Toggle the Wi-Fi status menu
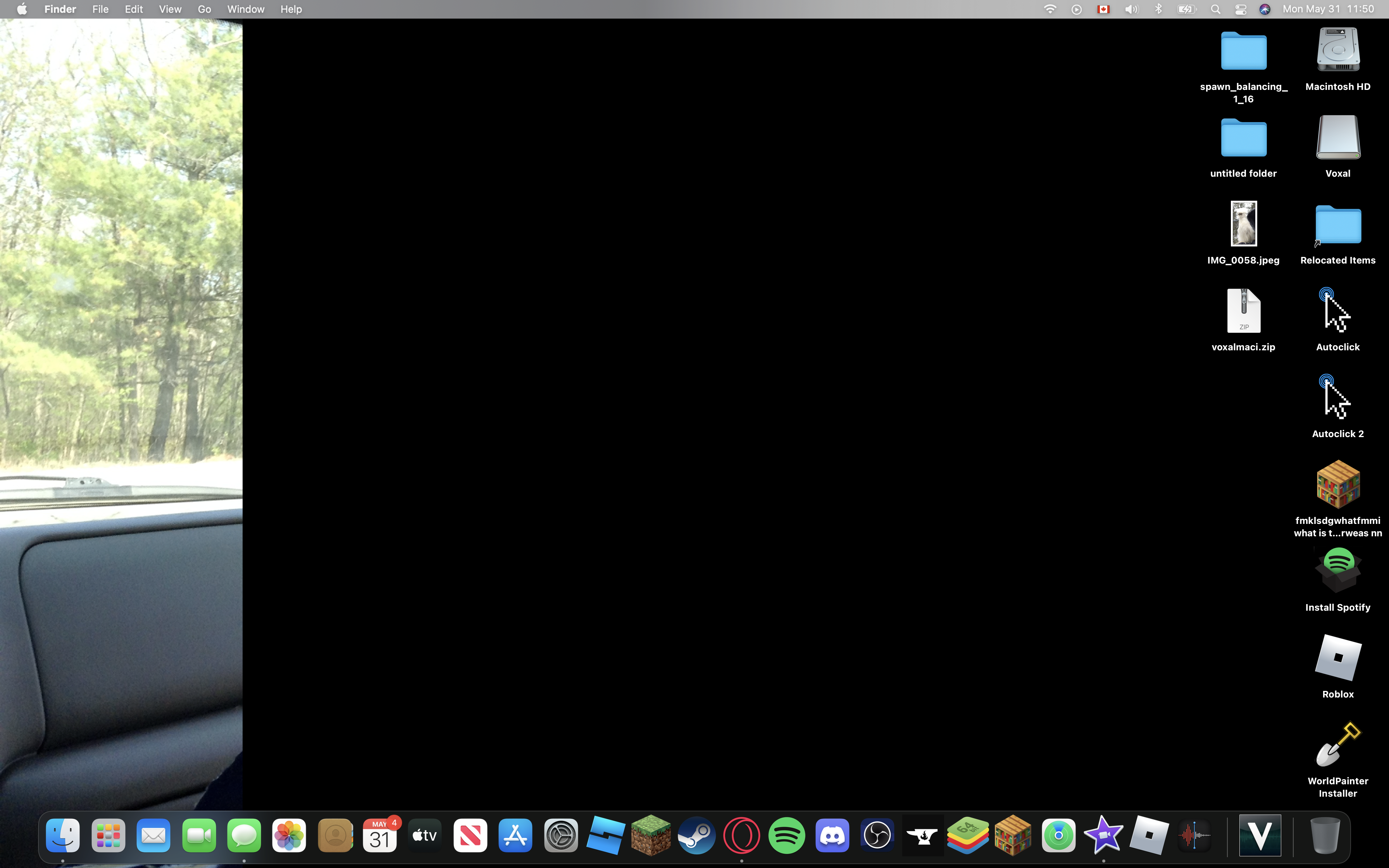Screen dimensions: 1389x868 click(x=1050, y=9)
